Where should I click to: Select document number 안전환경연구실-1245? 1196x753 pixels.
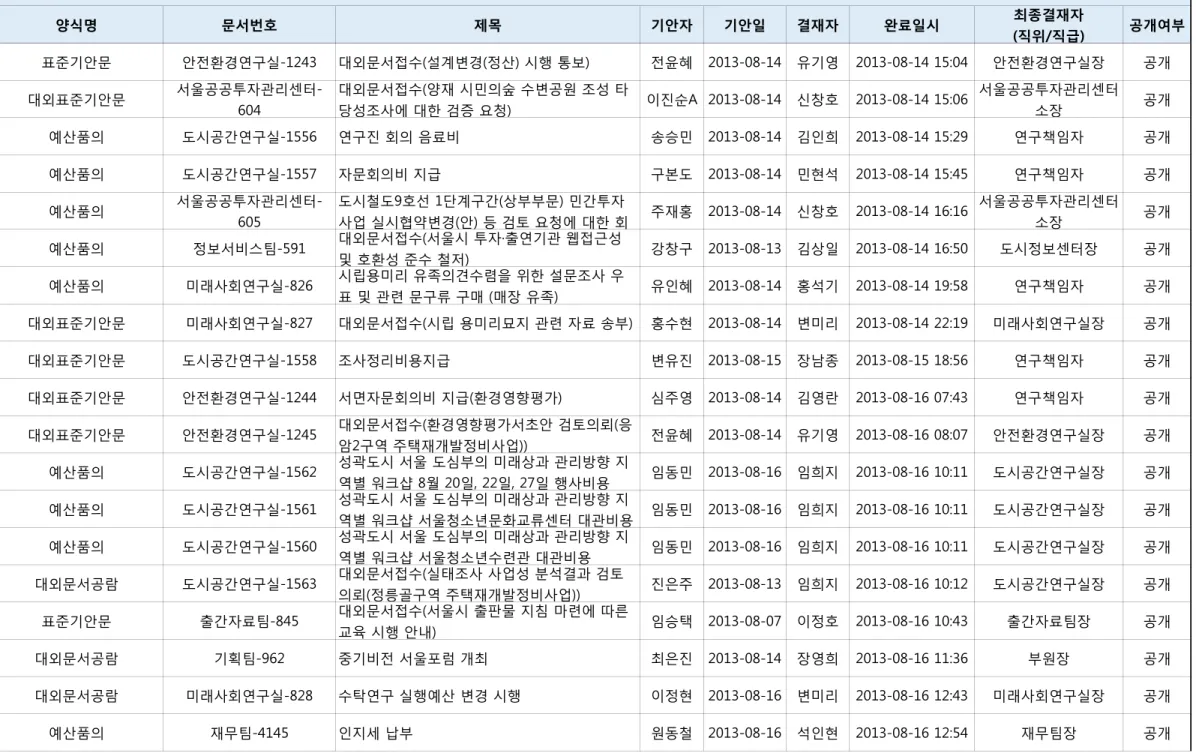[249, 436]
